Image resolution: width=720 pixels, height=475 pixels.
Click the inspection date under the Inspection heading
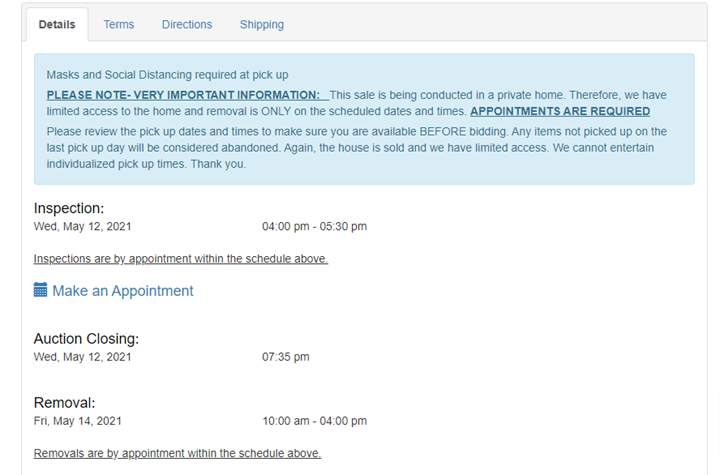[82, 227]
